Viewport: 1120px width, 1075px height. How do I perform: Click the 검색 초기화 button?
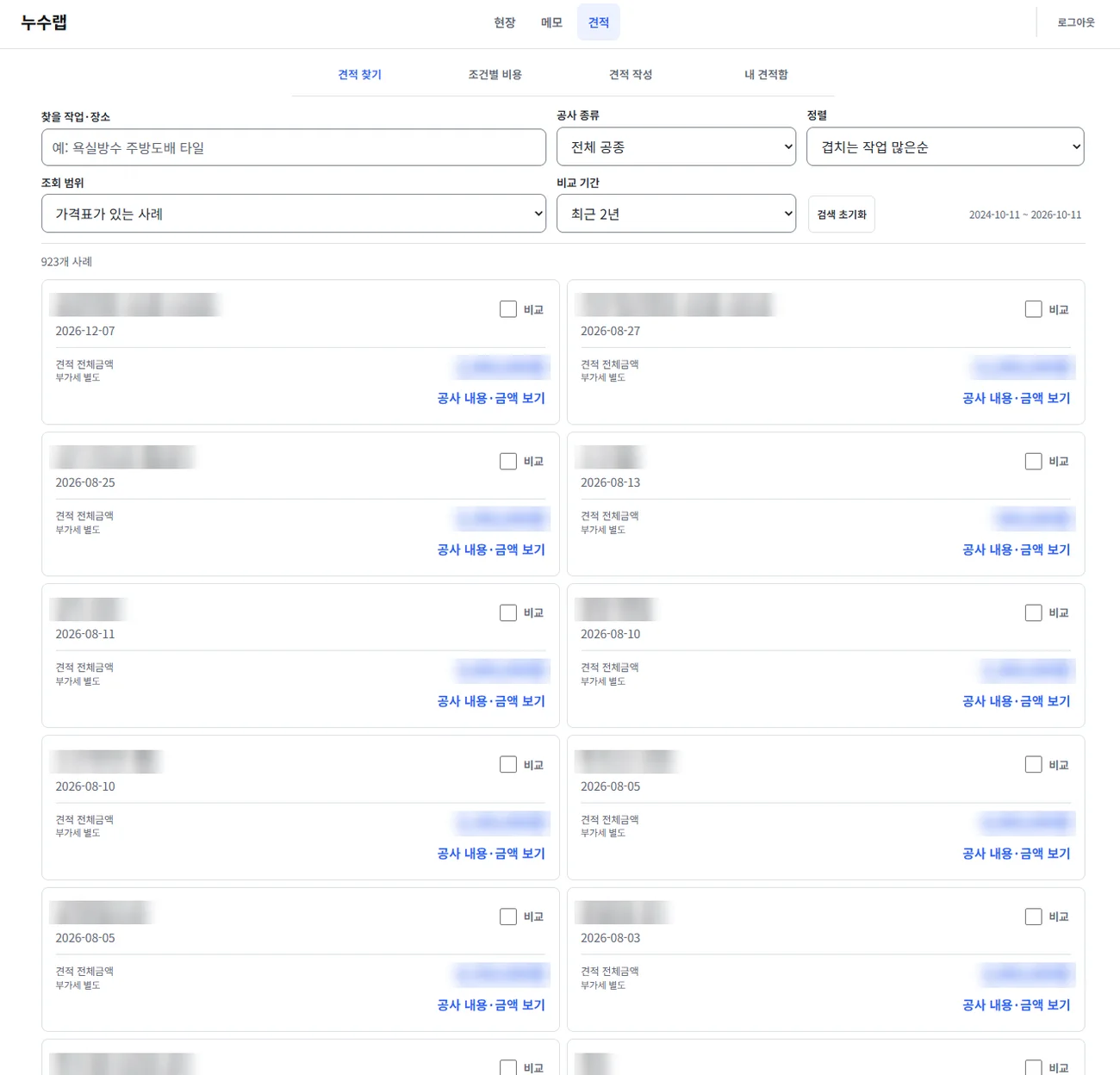coord(842,214)
